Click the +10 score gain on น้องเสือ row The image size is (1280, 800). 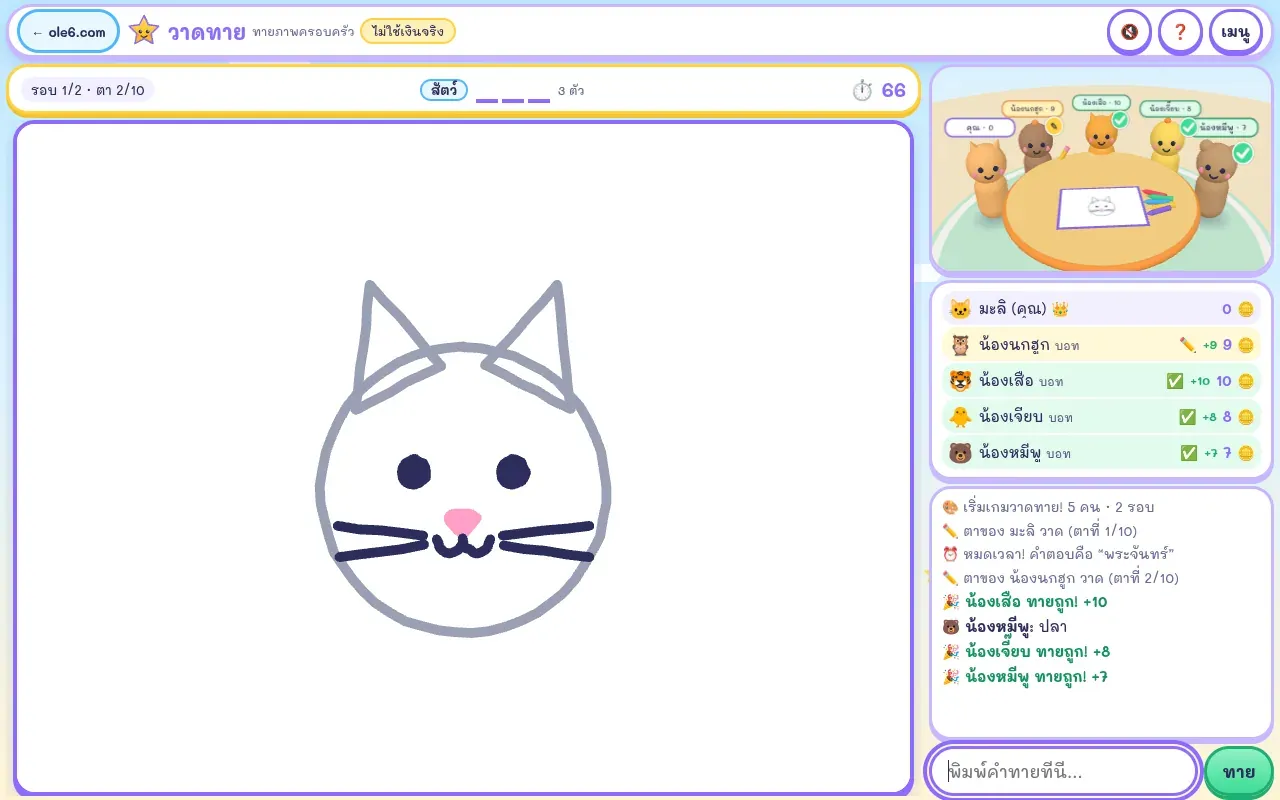(1200, 381)
